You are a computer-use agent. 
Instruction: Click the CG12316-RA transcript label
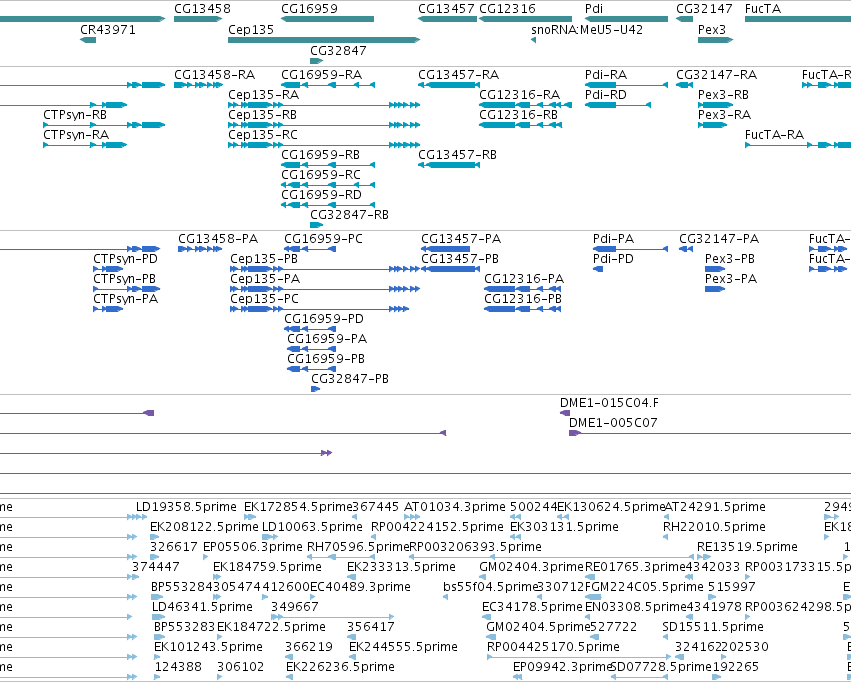(x=519, y=94)
